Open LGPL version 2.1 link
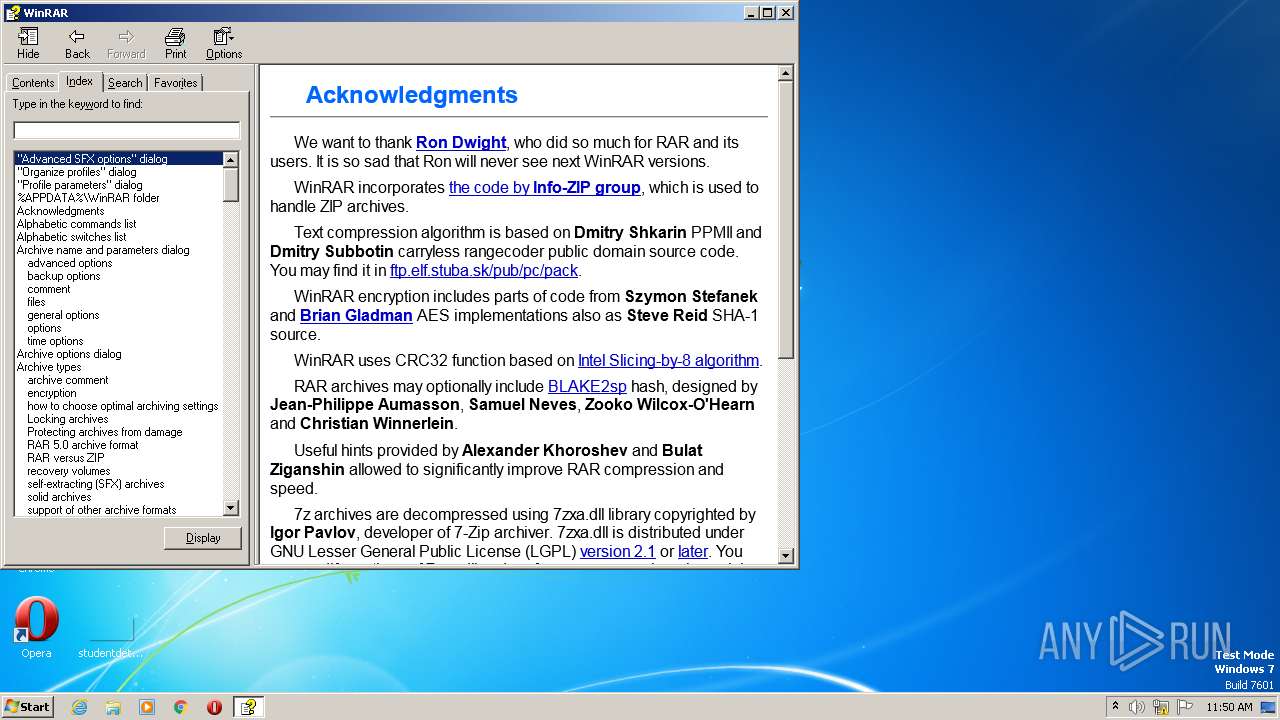Image resolution: width=1280 pixels, height=720 pixels. tap(618, 551)
